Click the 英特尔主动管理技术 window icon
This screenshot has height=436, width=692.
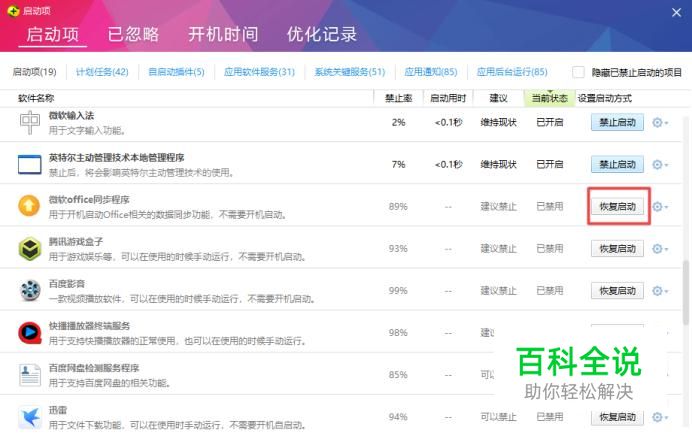[x=30, y=164]
